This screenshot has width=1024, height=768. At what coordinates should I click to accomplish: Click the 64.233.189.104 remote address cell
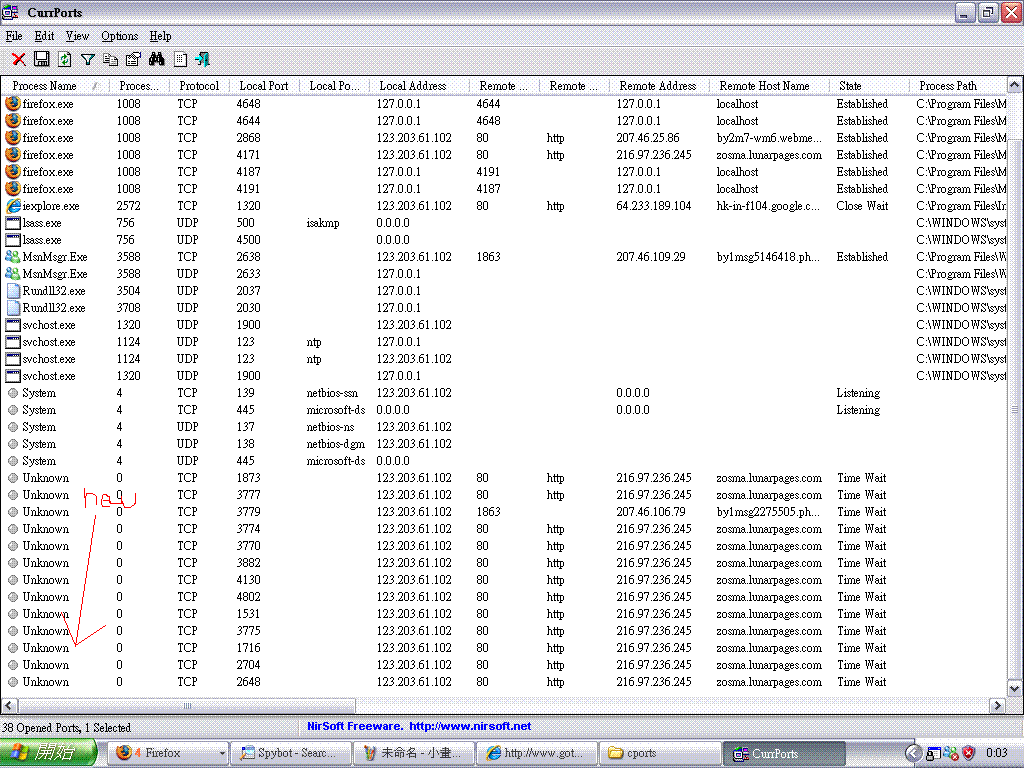653,206
